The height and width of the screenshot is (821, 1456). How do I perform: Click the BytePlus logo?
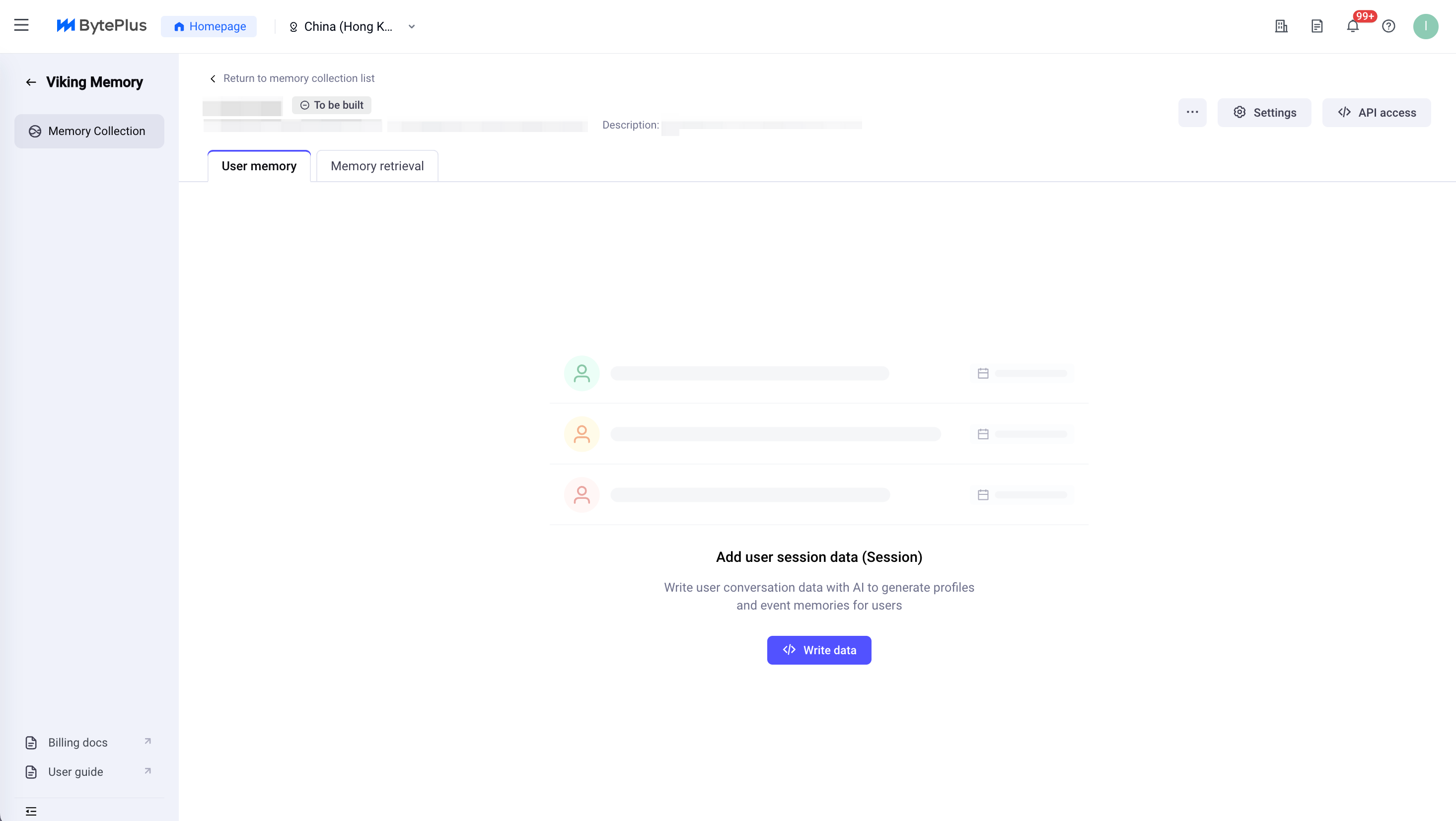tap(102, 26)
